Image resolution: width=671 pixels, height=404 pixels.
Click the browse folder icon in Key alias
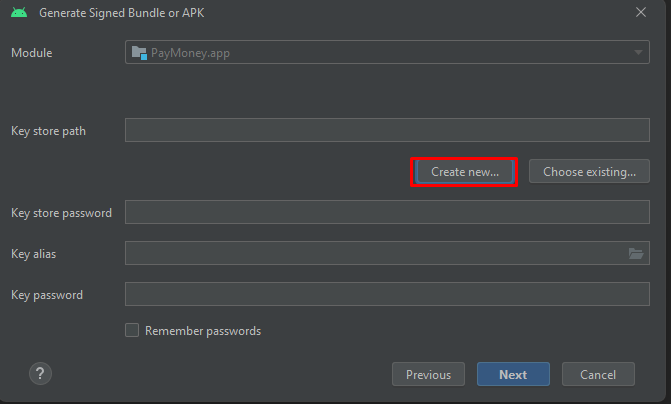coord(636,254)
